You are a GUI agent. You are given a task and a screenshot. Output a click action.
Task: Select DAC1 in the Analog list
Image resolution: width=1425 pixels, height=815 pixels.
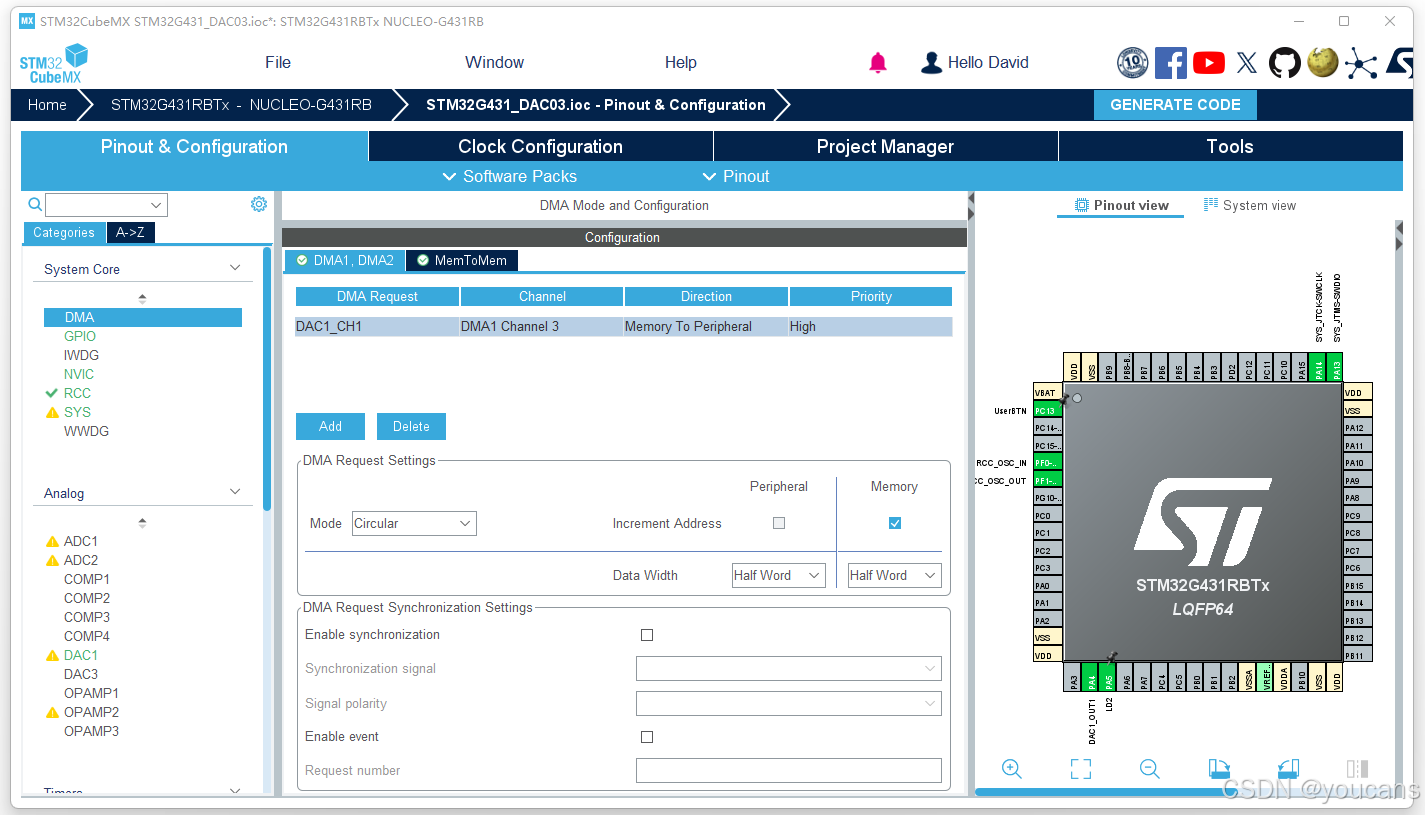point(81,655)
